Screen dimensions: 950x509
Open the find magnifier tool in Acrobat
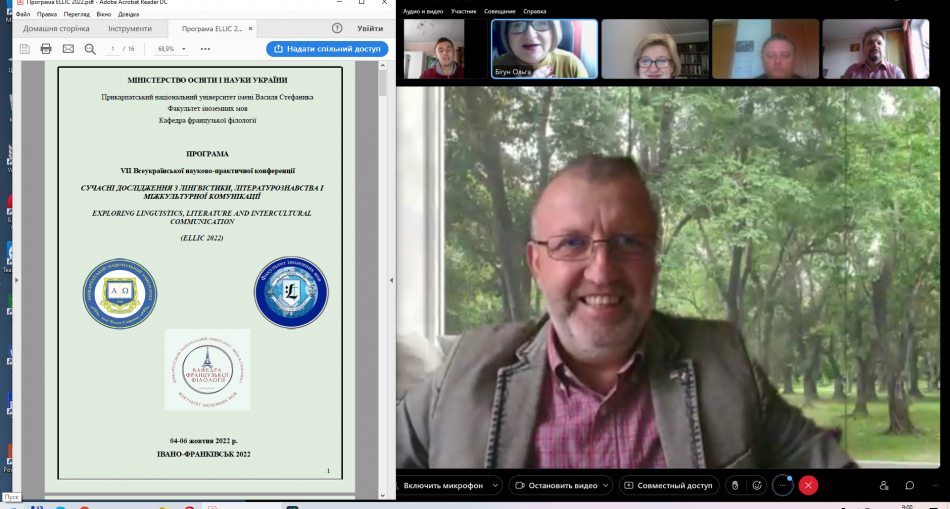pos(90,48)
